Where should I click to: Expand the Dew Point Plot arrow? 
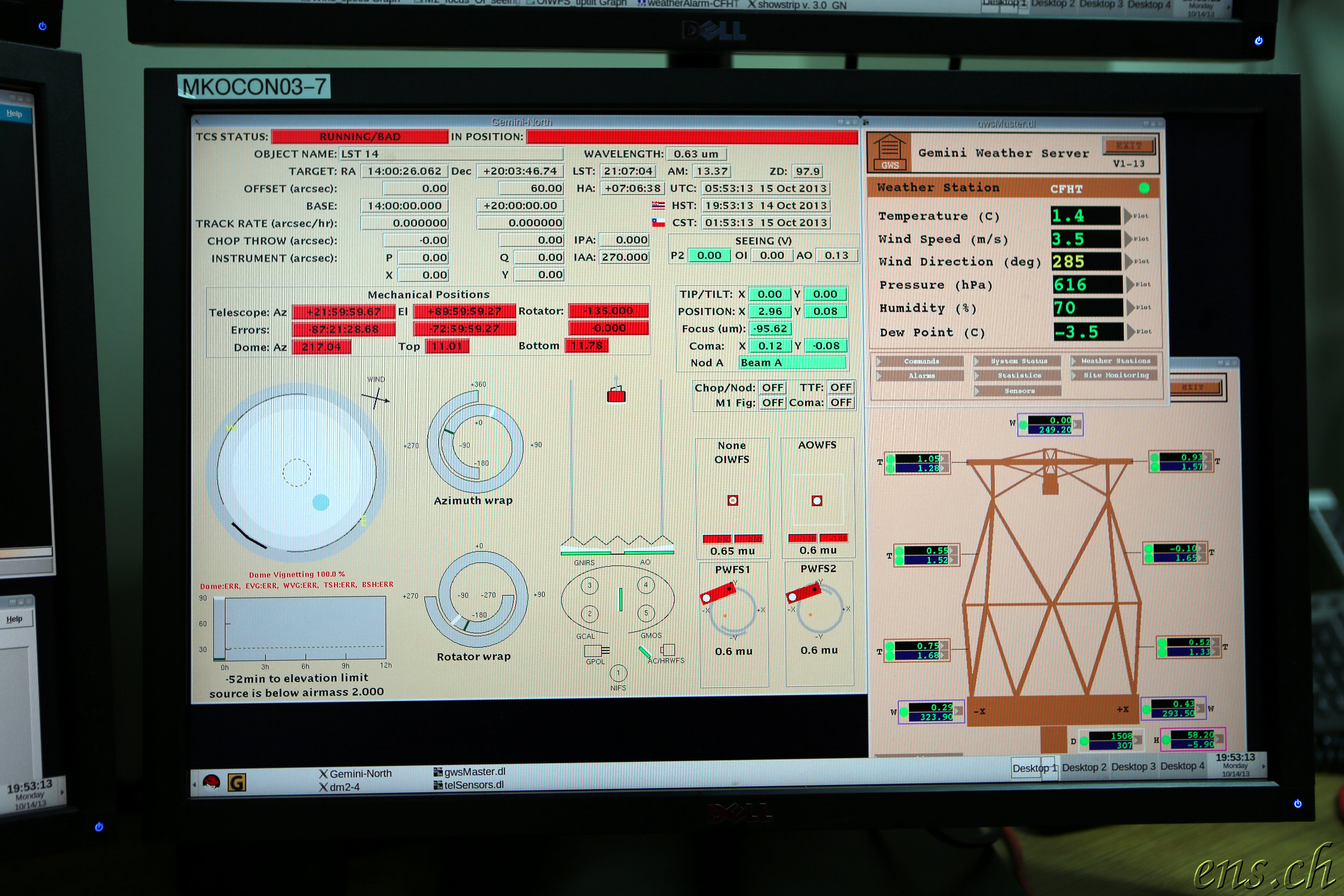(1132, 332)
